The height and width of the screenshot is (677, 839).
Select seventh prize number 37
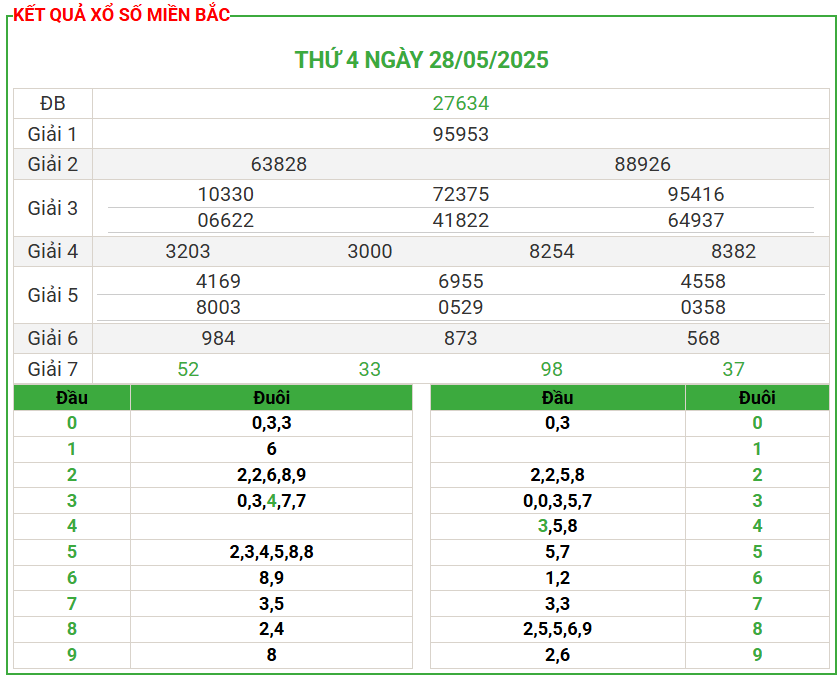(x=734, y=369)
